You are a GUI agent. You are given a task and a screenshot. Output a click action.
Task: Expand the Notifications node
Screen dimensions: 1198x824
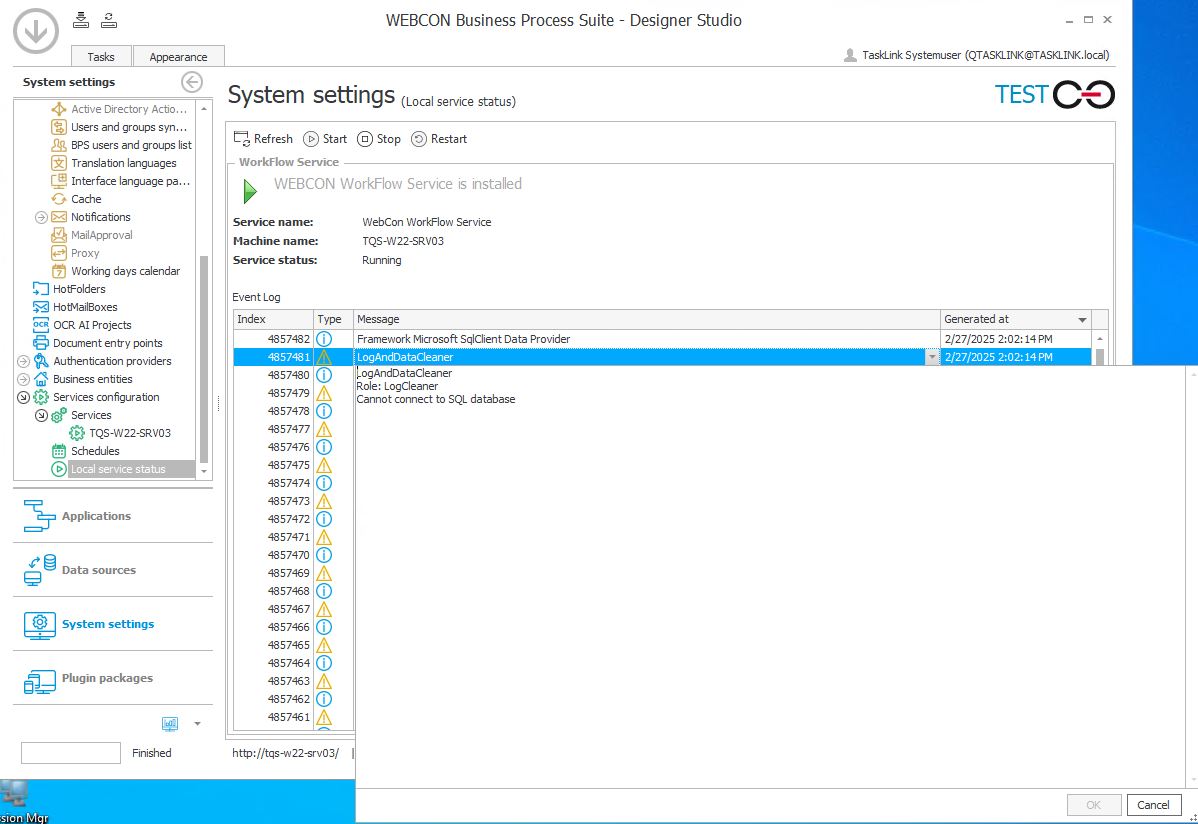coord(41,217)
